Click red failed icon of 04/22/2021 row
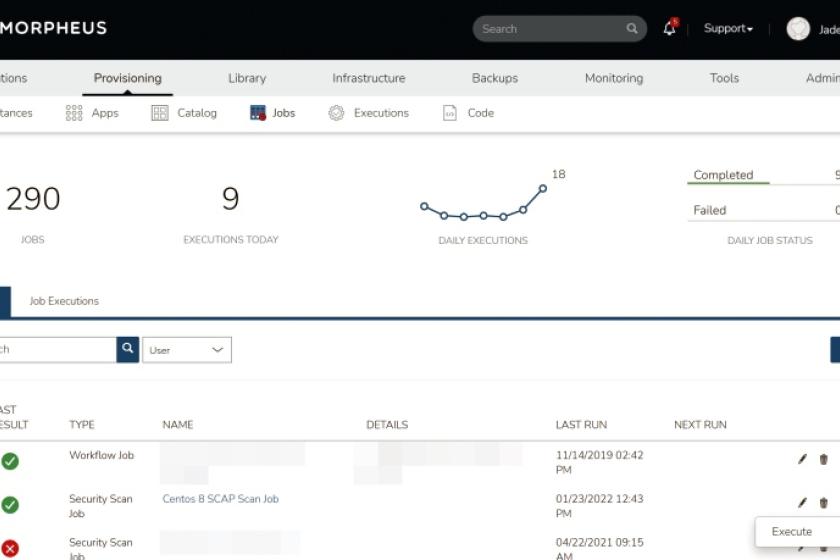 coord(10,548)
